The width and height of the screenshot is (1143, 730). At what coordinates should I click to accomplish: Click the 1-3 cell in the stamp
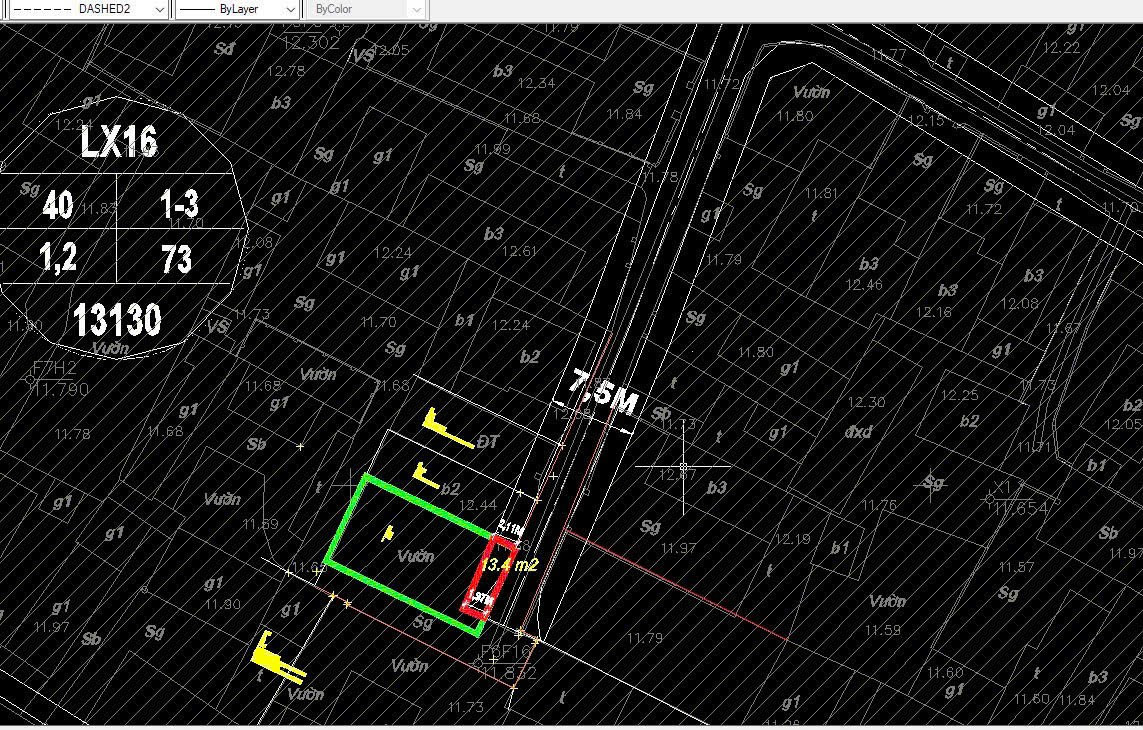point(179,206)
